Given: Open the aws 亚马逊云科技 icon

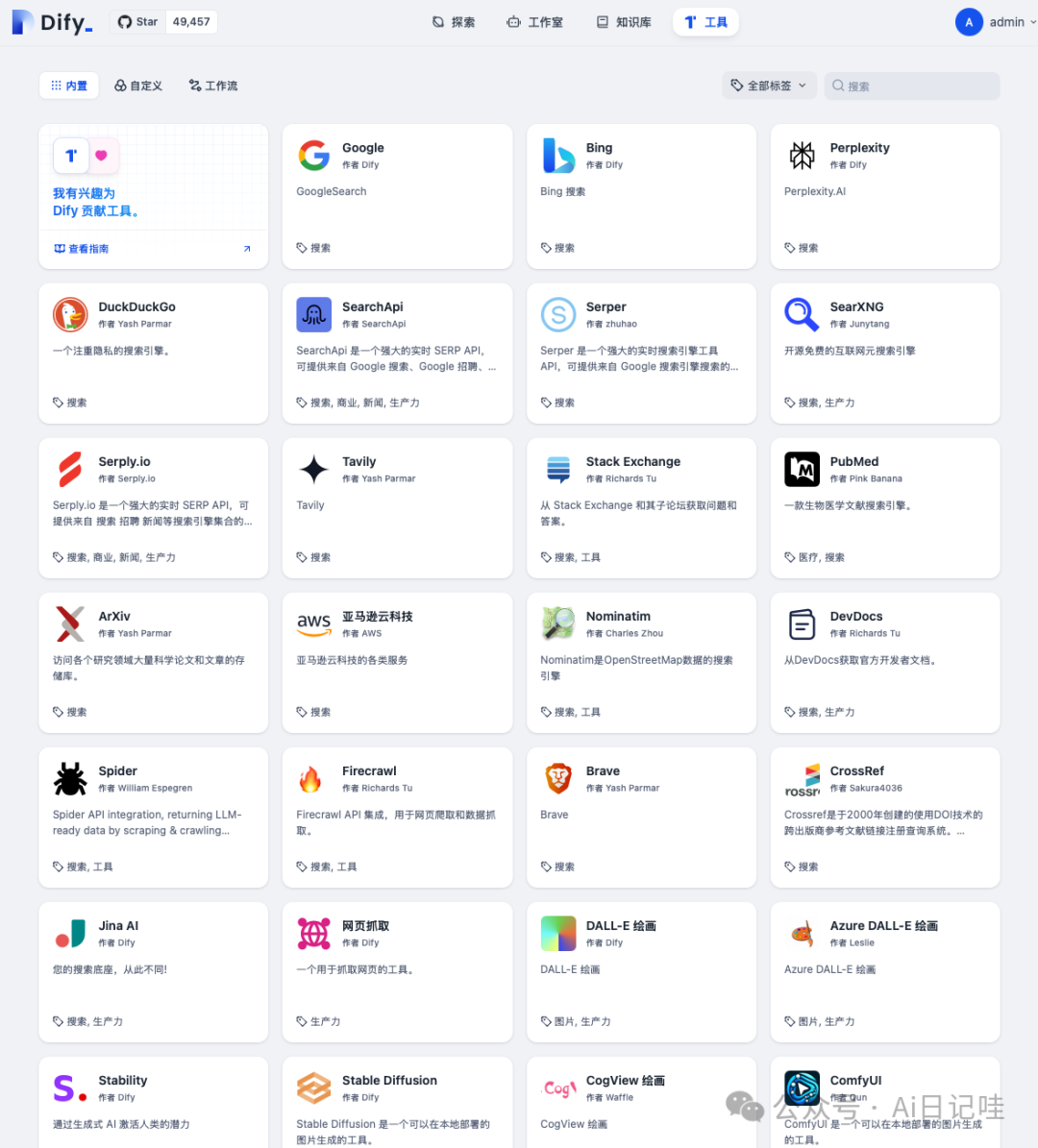Looking at the screenshot, I should [x=313, y=623].
